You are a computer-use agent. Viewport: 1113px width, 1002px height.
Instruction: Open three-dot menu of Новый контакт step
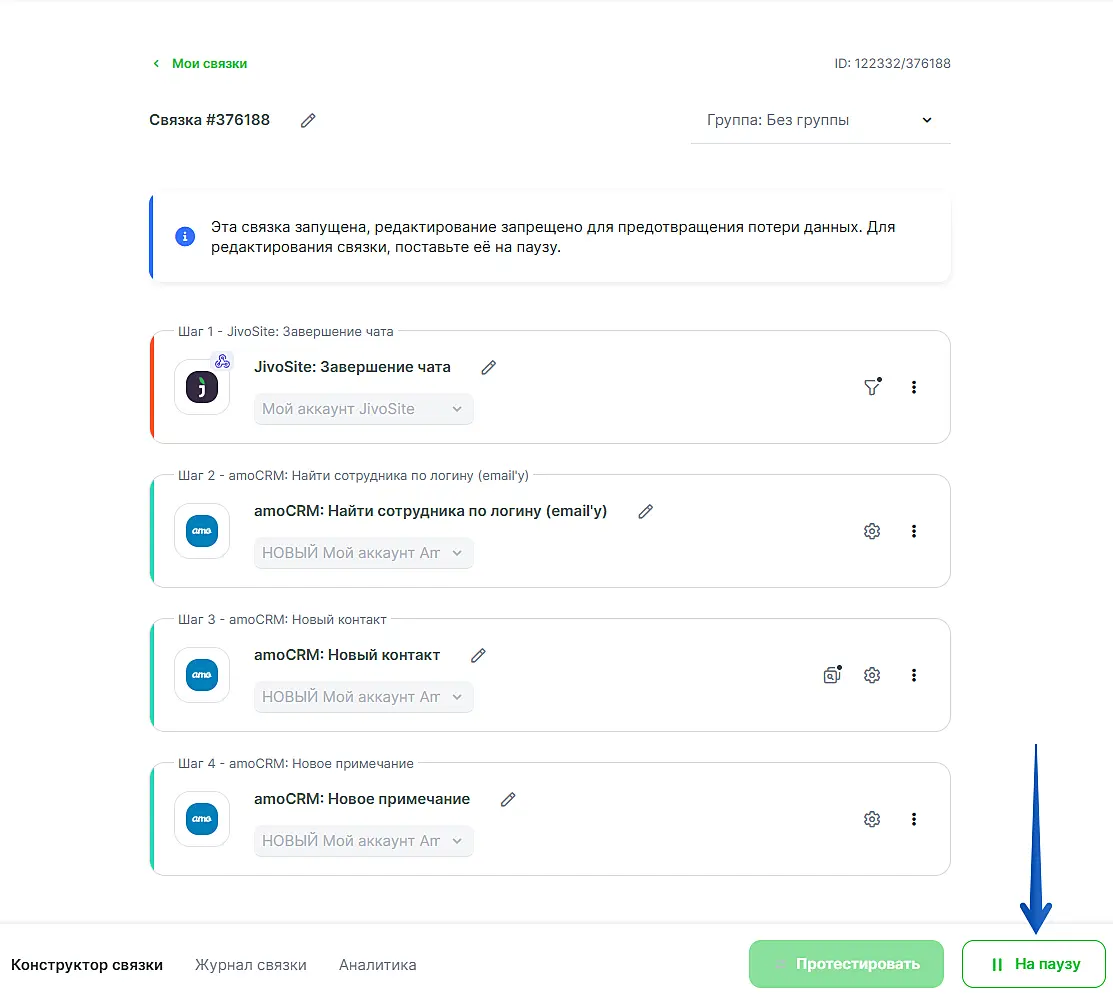914,675
